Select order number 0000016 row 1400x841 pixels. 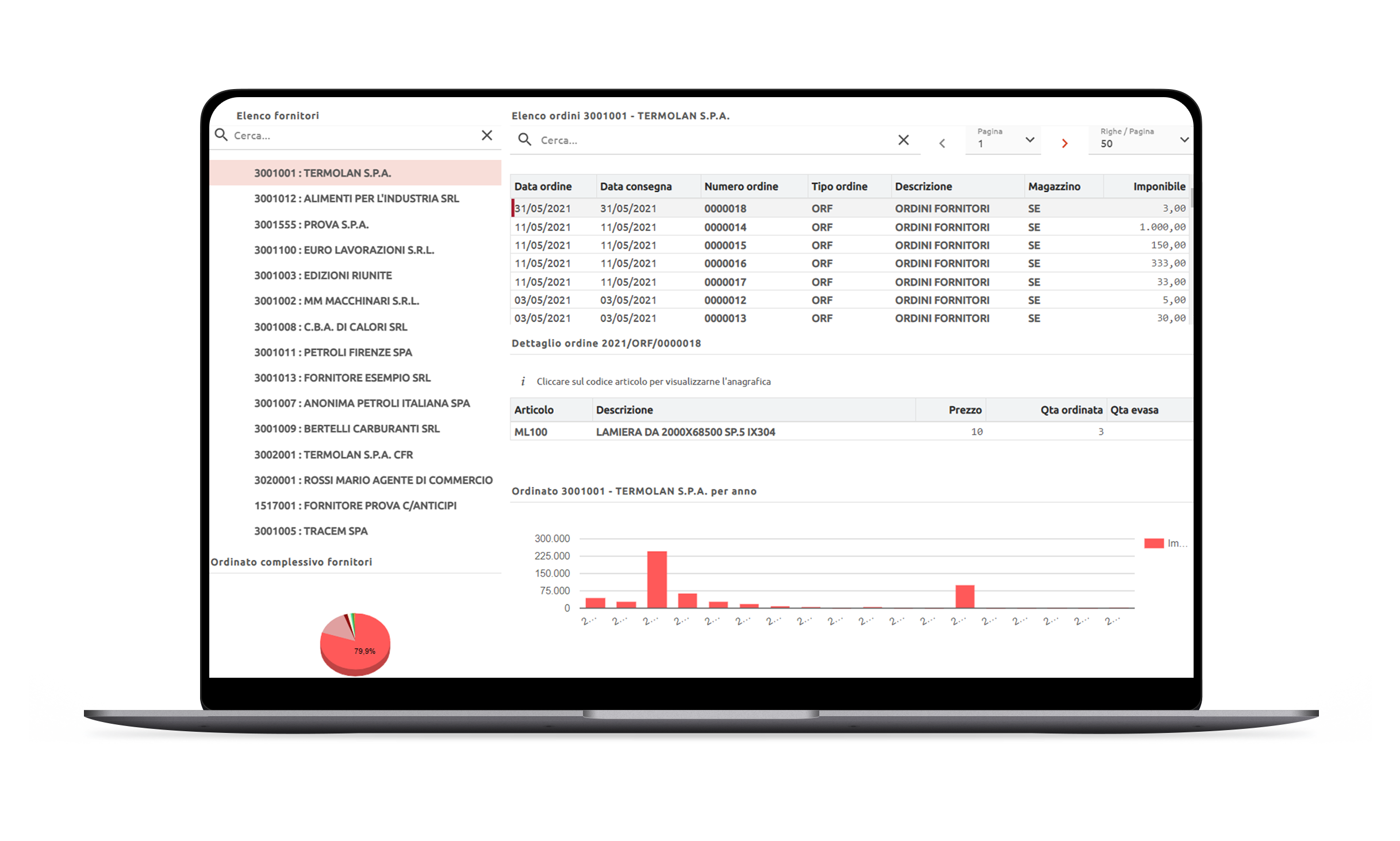pos(850,263)
